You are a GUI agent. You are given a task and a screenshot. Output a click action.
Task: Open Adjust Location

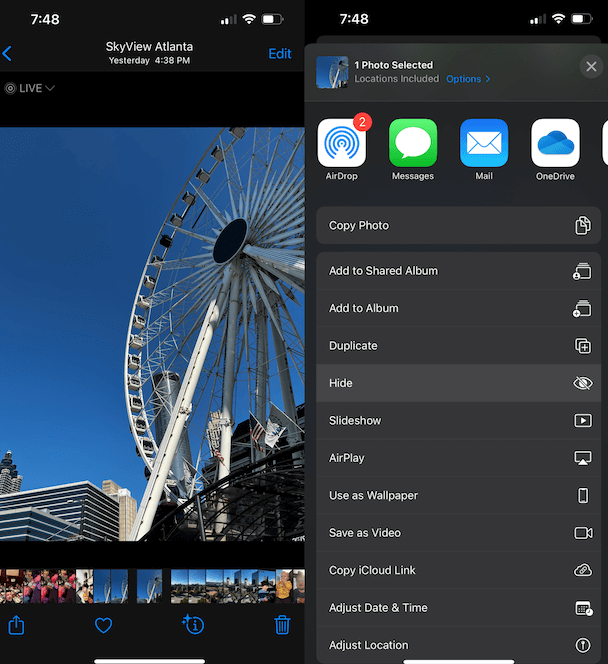pyautogui.click(x=459, y=645)
